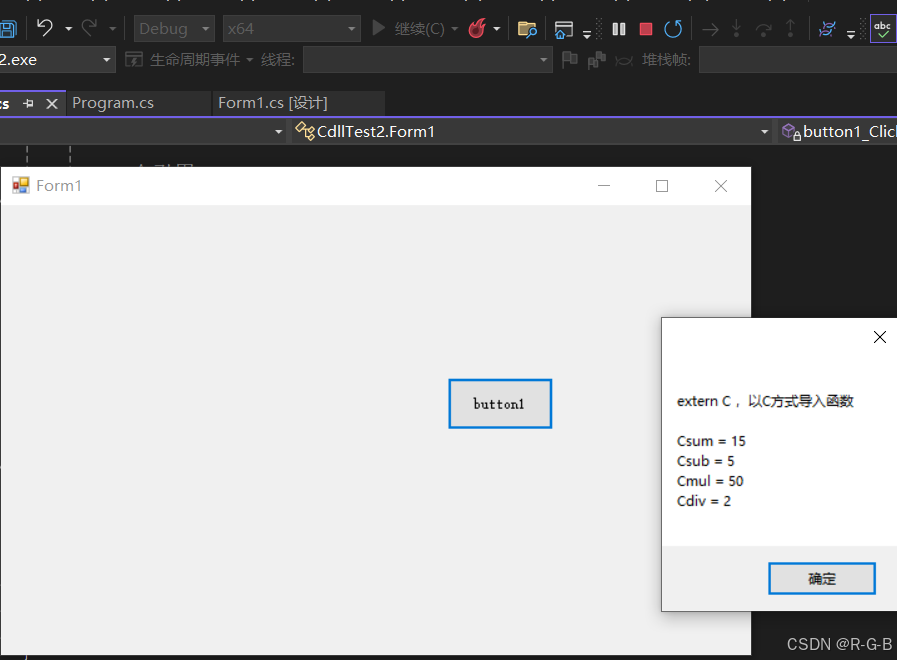Toggle the pin on the docked document tab
This screenshot has height=660, width=897.
[x=31, y=103]
